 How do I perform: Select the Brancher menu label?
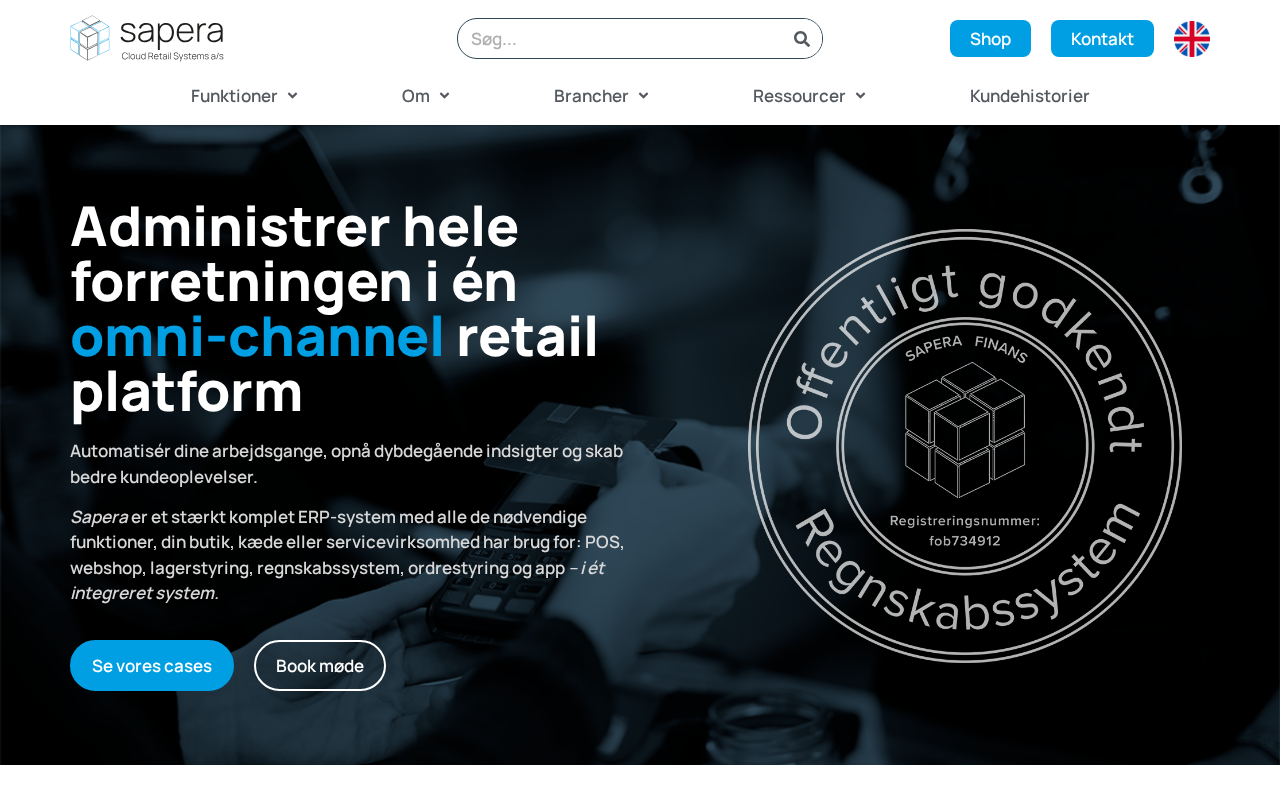tap(591, 96)
